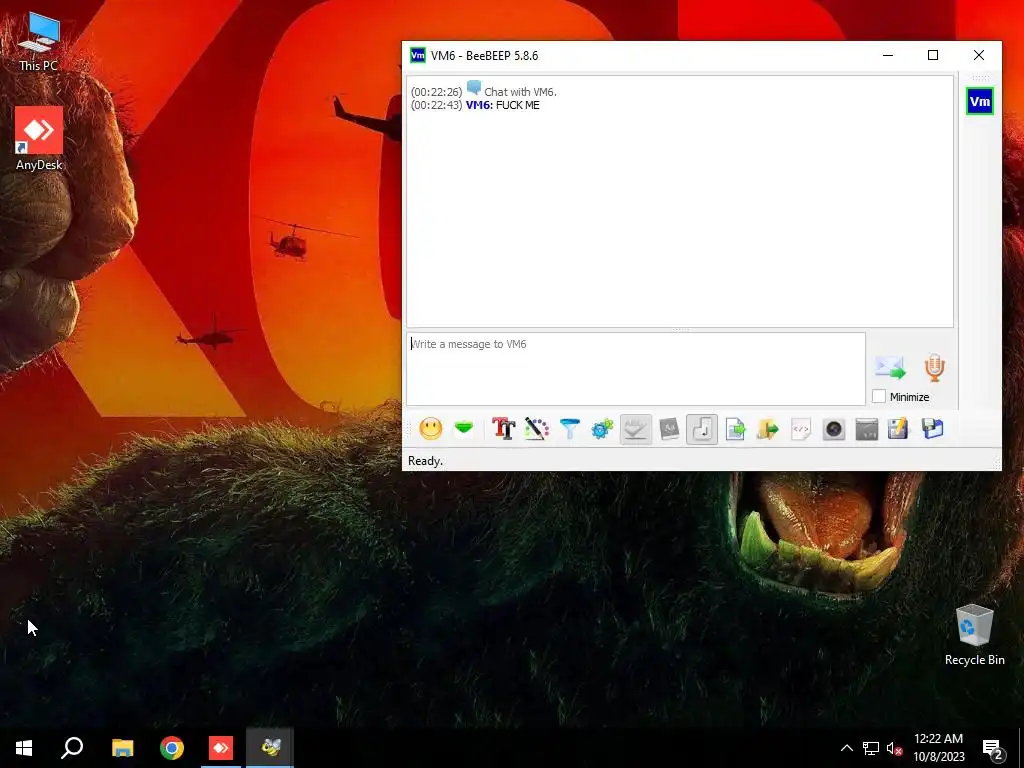
Task: Click the chat history message area
Action: click(680, 202)
